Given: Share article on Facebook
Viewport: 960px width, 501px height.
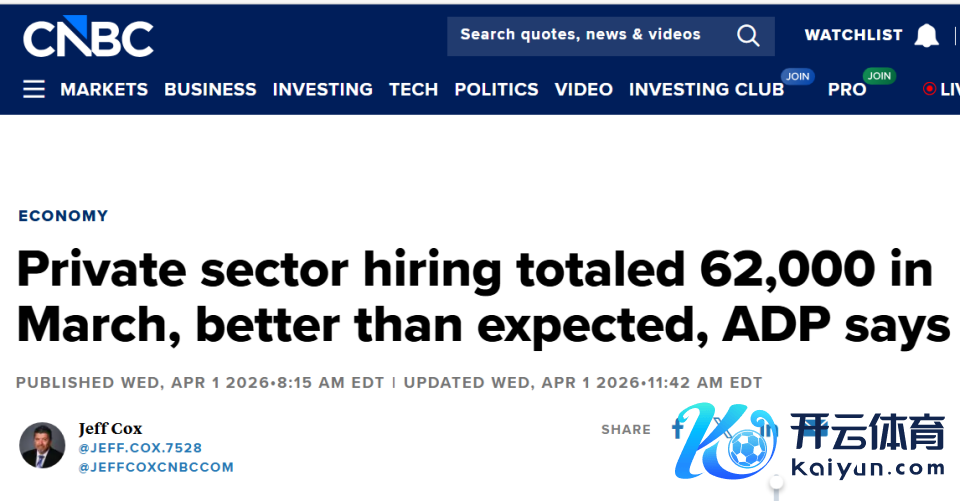Looking at the screenshot, I should (x=678, y=429).
